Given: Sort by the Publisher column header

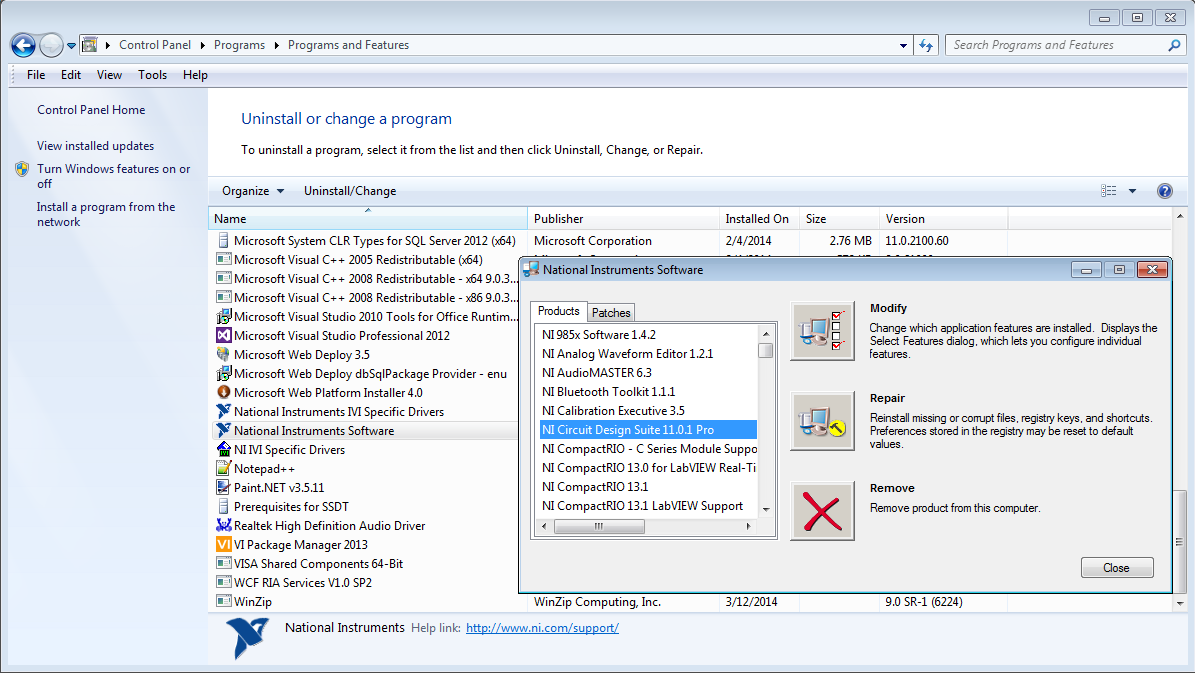Looking at the screenshot, I should pyautogui.click(x=623, y=219).
